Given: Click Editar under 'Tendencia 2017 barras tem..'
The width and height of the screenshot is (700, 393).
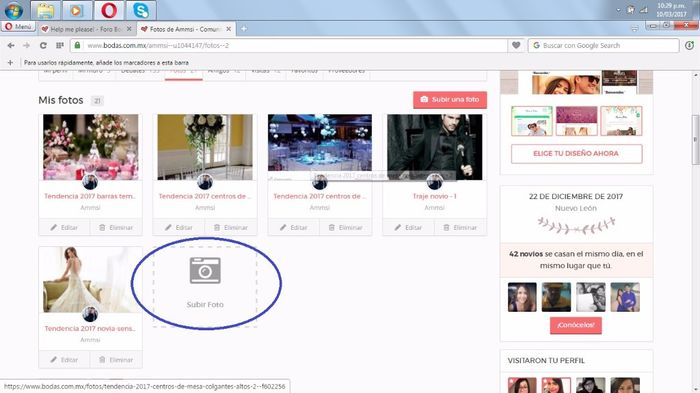Looking at the screenshot, I should click(x=64, y=227).
